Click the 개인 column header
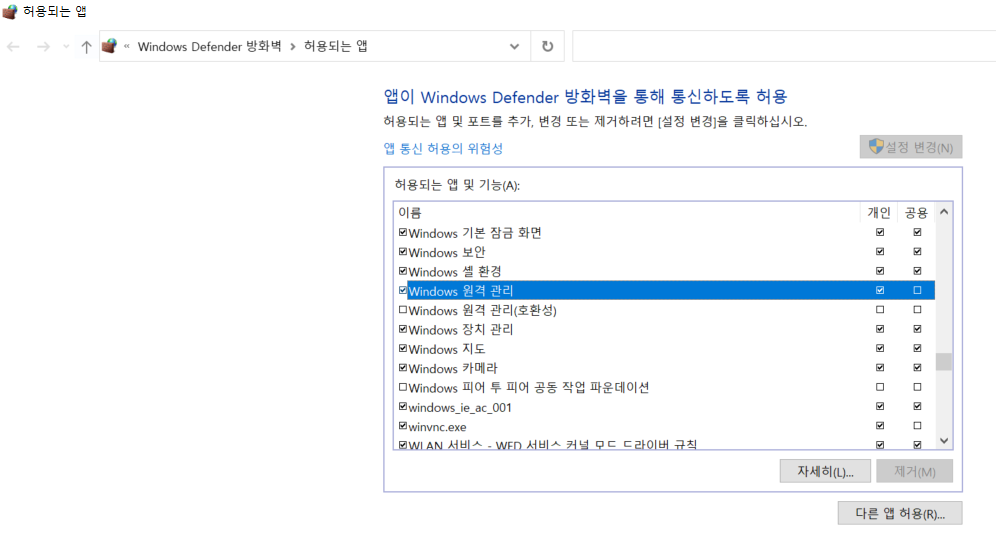 pyautogui.click(x=879, y=213)
